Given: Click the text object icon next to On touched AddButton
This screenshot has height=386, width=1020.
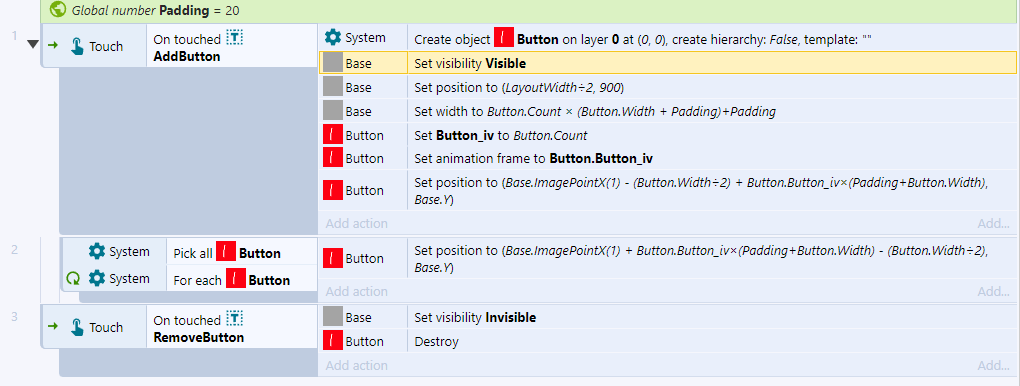Looking at the screenshot, I should coord(235,38).
